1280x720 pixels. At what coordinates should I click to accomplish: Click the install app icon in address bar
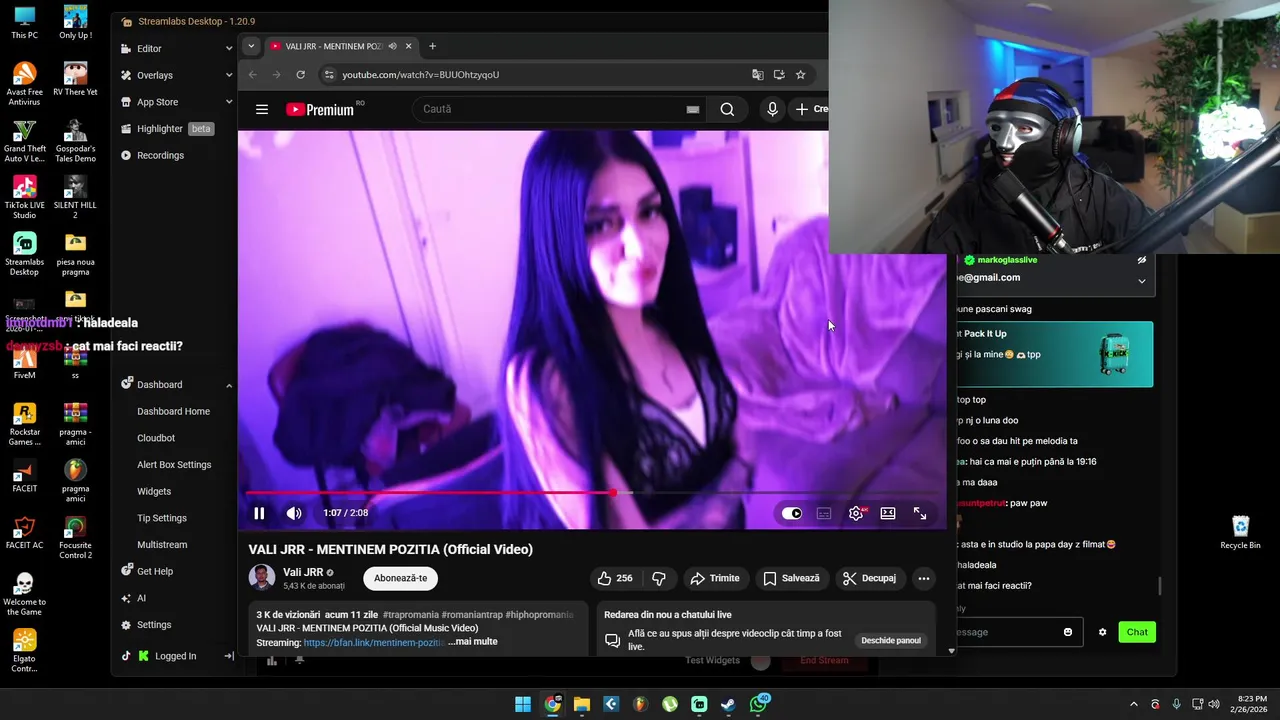[x=779, y=74]
